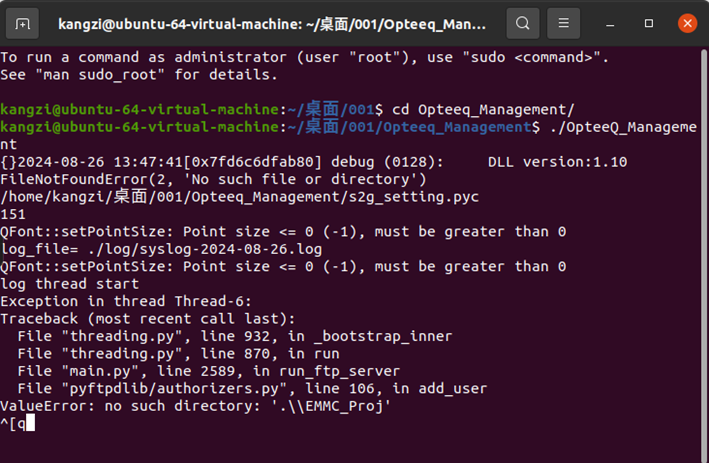This screenshot has width=709, height=463.
Task: Open a new terminal tab
Action: (24, 22)
